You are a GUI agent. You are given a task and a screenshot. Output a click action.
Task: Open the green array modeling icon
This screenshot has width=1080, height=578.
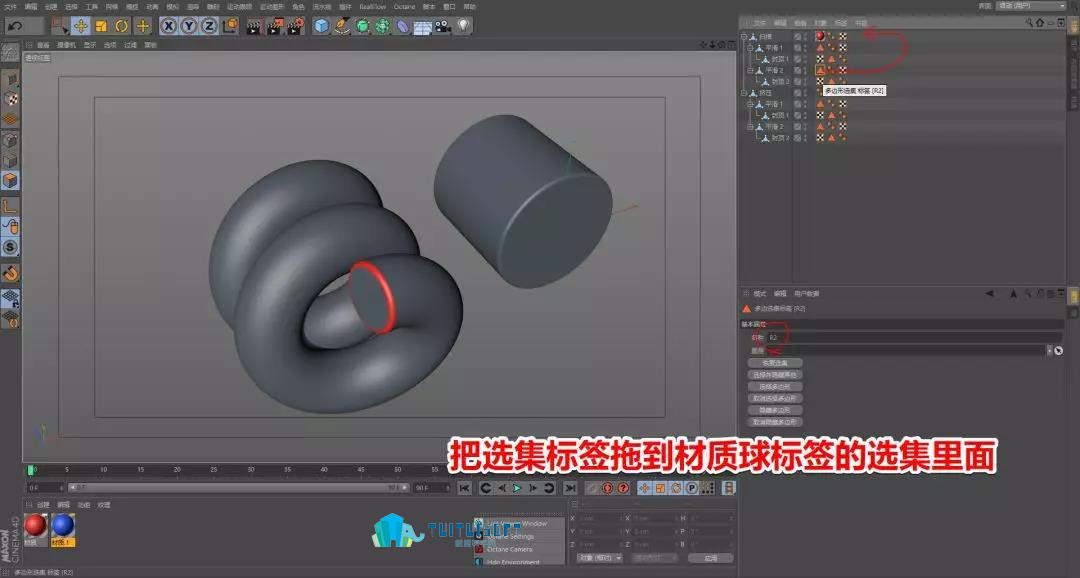pos(382,26)
